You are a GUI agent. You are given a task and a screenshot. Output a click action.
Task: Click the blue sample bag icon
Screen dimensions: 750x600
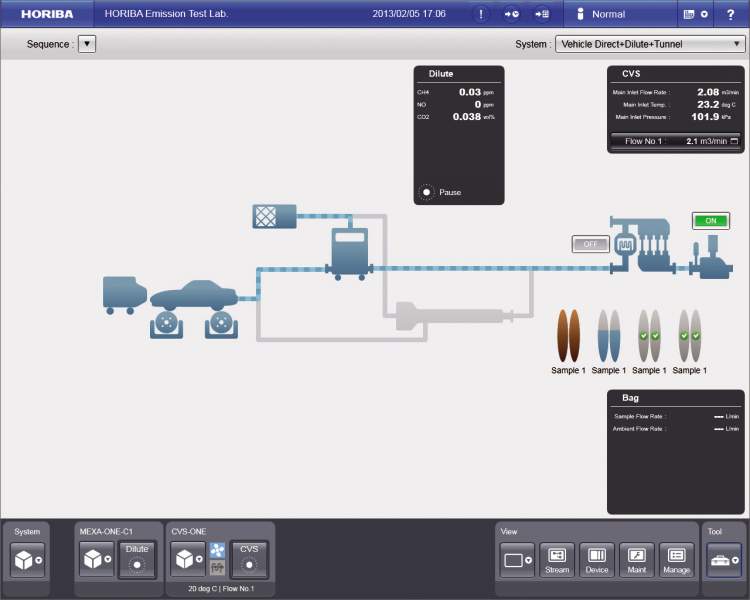(x=608, y=335)
